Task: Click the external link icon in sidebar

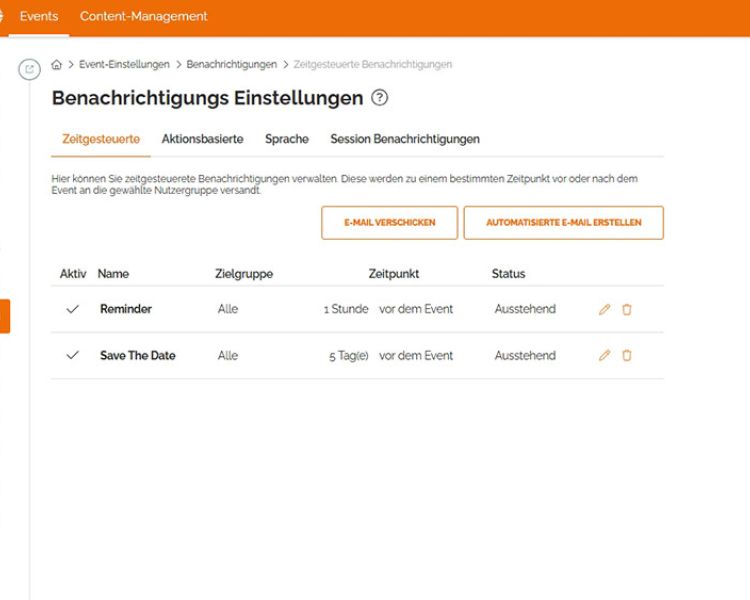Action: [x=29, y=69]
